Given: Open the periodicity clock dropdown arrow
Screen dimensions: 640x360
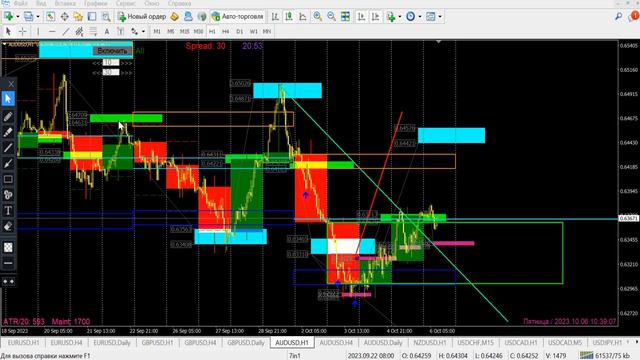Looking at the screenshot, I should point(420,17).
